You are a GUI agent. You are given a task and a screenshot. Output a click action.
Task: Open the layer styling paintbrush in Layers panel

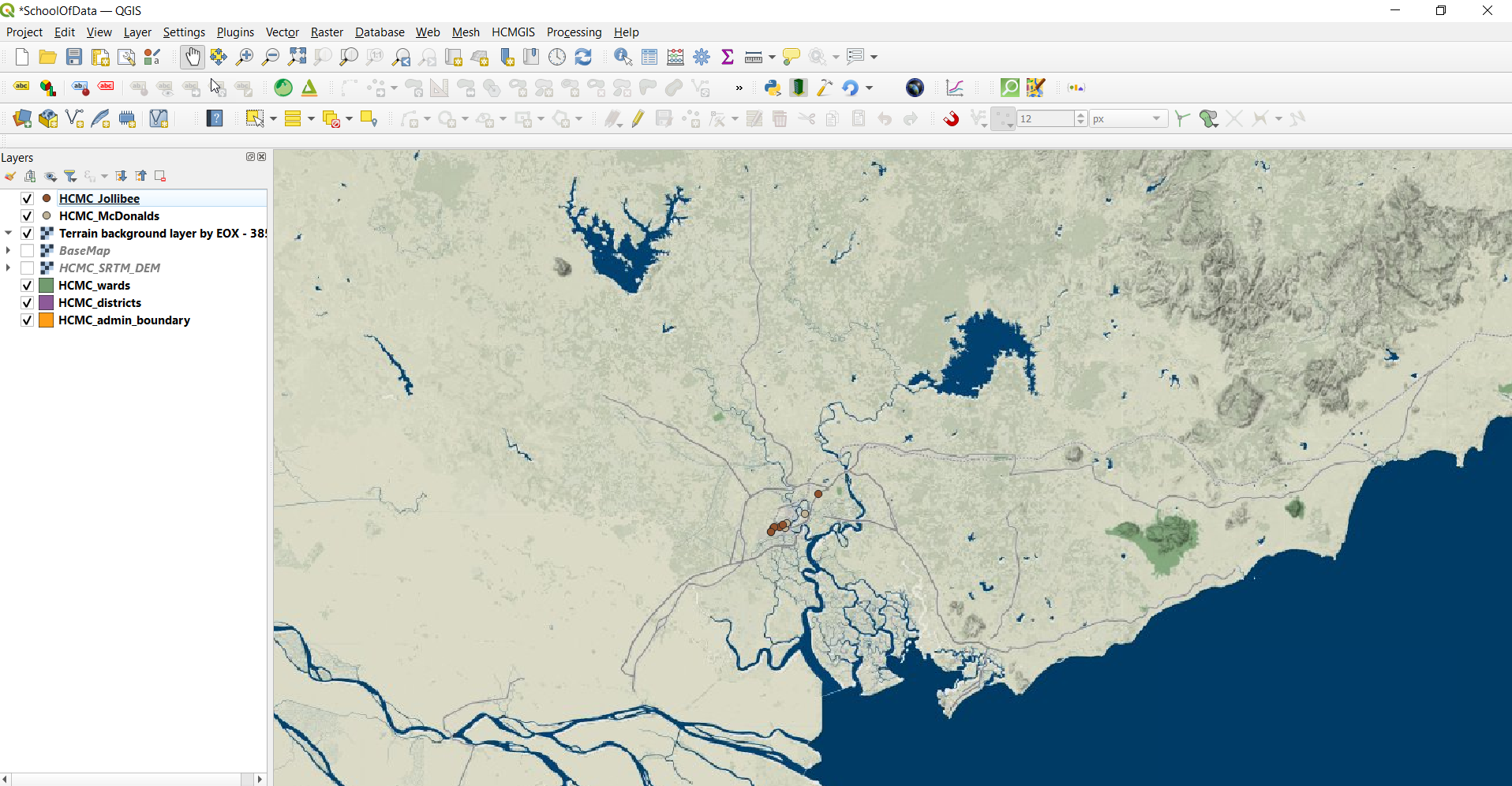pyautogui.click(x=10, y=176)
